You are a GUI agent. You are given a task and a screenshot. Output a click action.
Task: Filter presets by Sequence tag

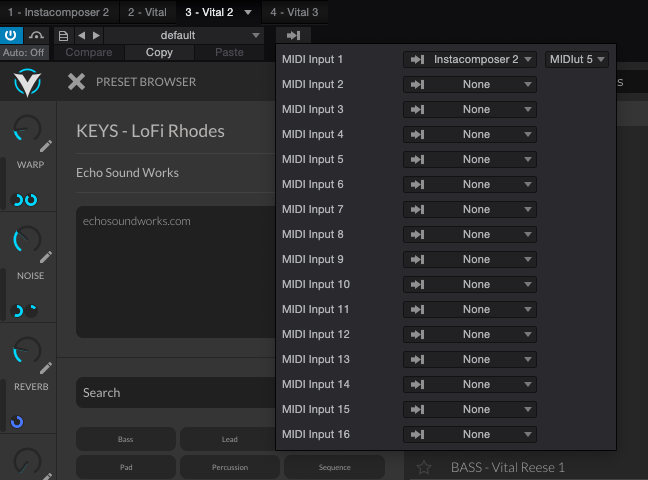pos(334,467)
